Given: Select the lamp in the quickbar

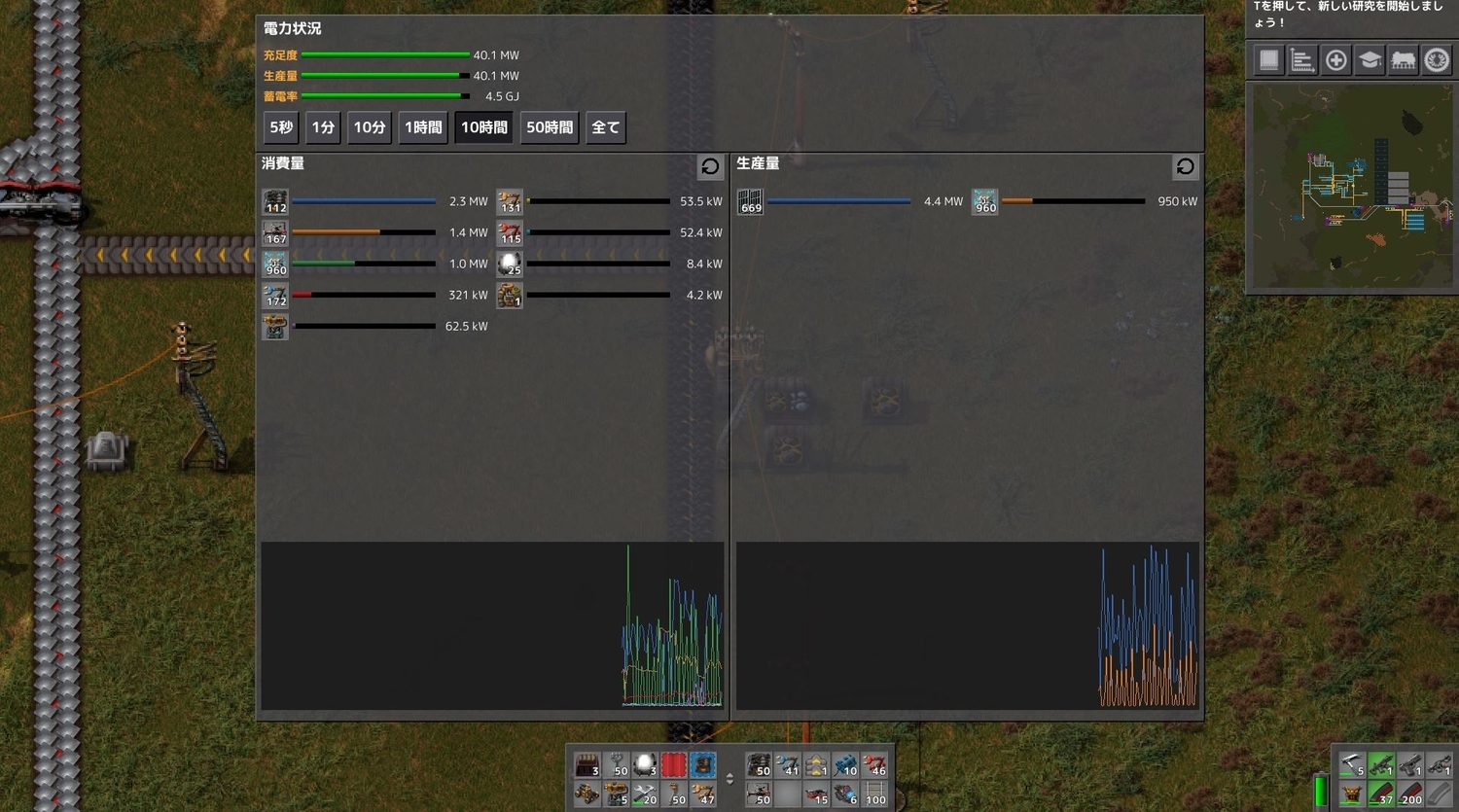Looking at the screenshot, I should point(645,764).
